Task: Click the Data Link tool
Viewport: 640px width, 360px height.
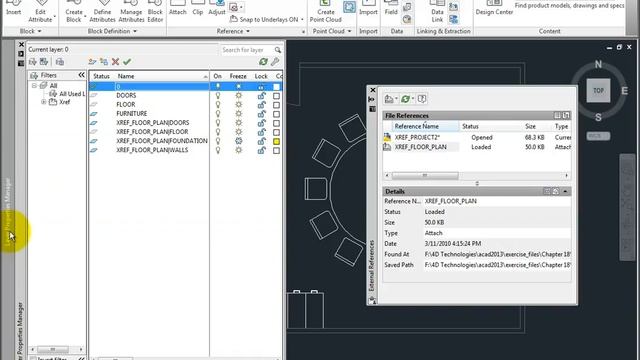Action: (x=437, y=12)
